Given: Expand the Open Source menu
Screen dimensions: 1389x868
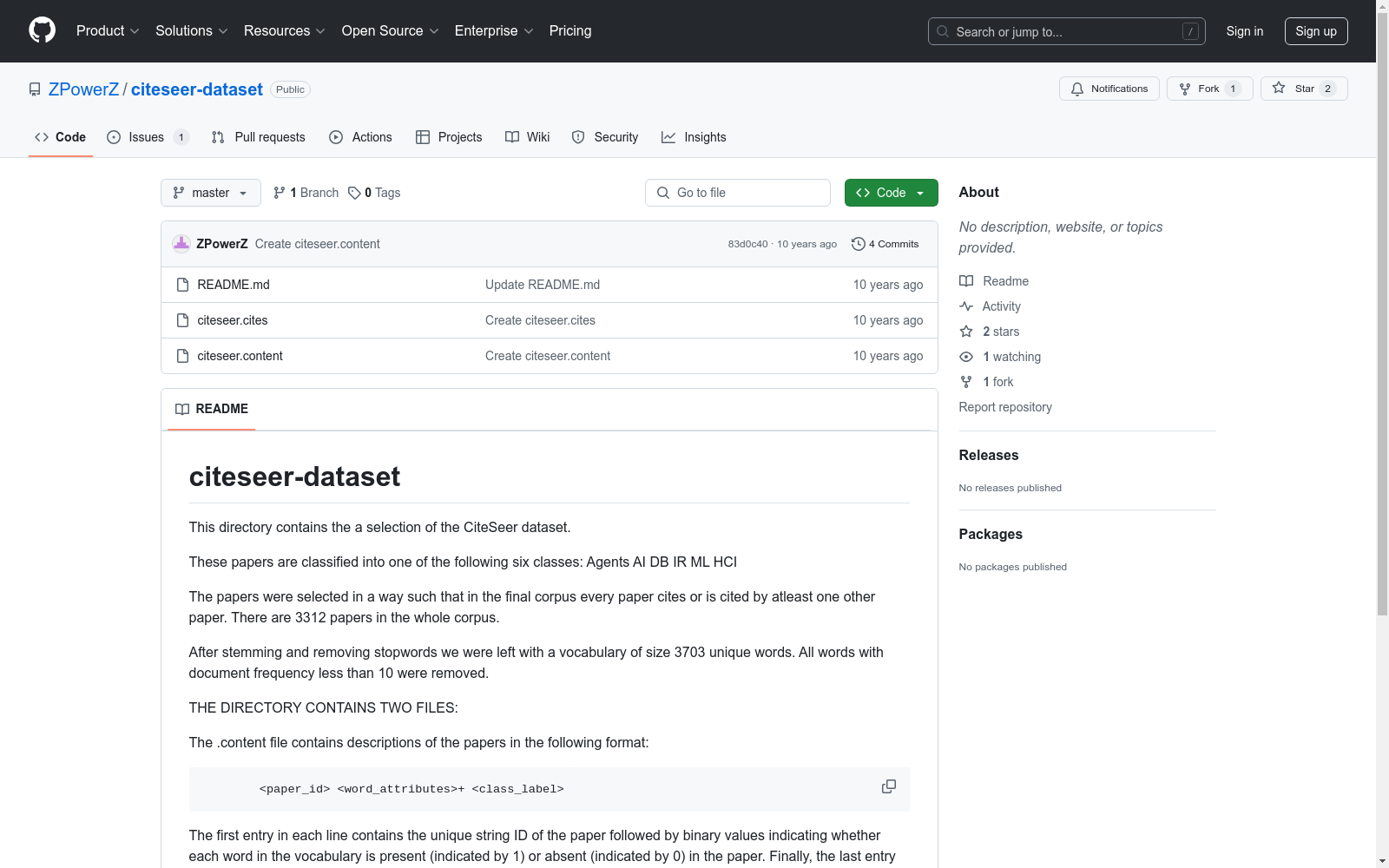Looking at the screenshot, I should (x=391, y=30).
